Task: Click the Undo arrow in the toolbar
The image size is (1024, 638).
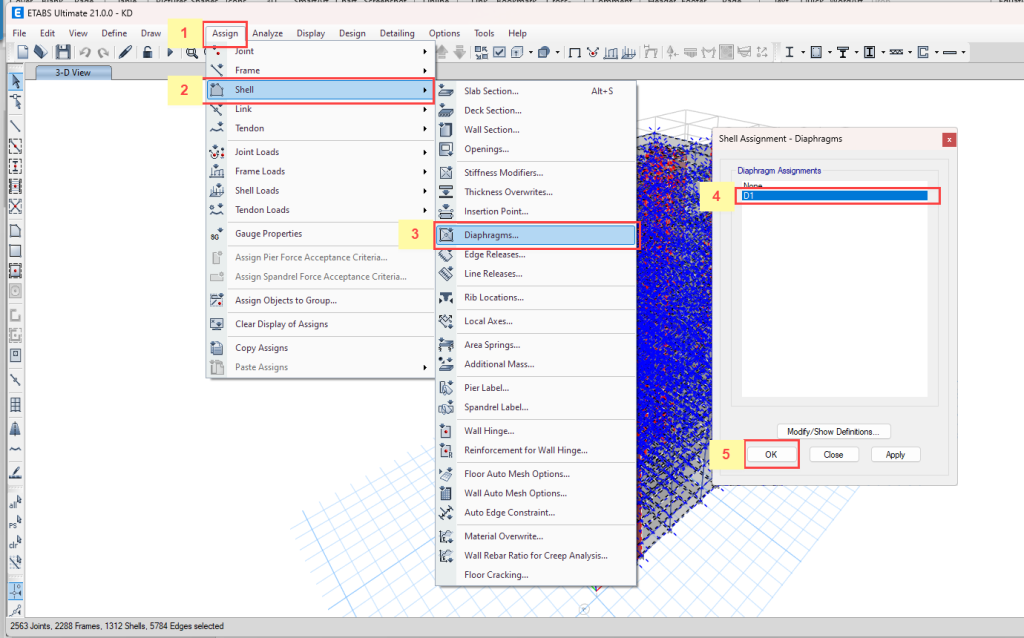Action: click(x=85, y=52)
